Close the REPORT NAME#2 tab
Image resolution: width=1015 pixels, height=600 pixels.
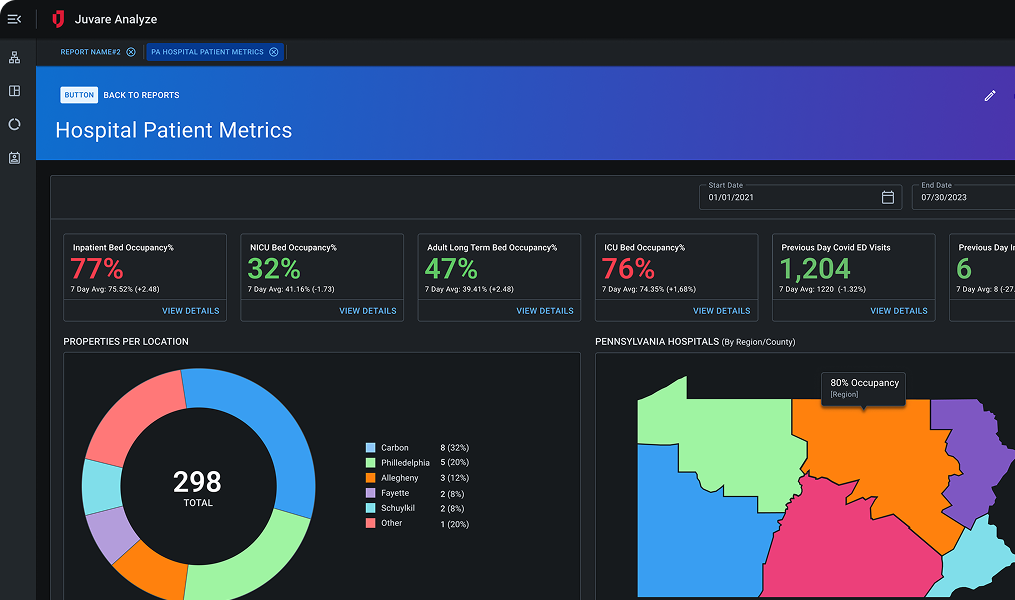click(131, 52)
